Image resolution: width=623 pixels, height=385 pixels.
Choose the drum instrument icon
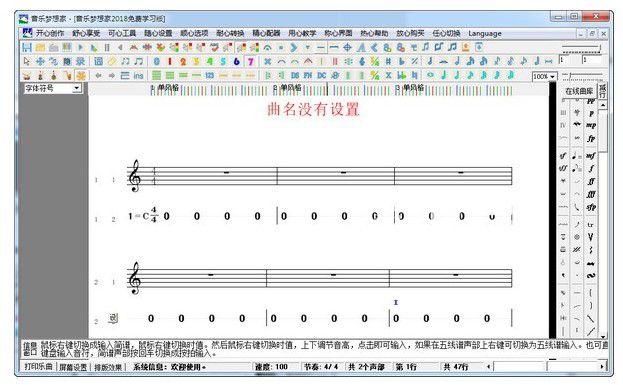[x=27, y=75]
